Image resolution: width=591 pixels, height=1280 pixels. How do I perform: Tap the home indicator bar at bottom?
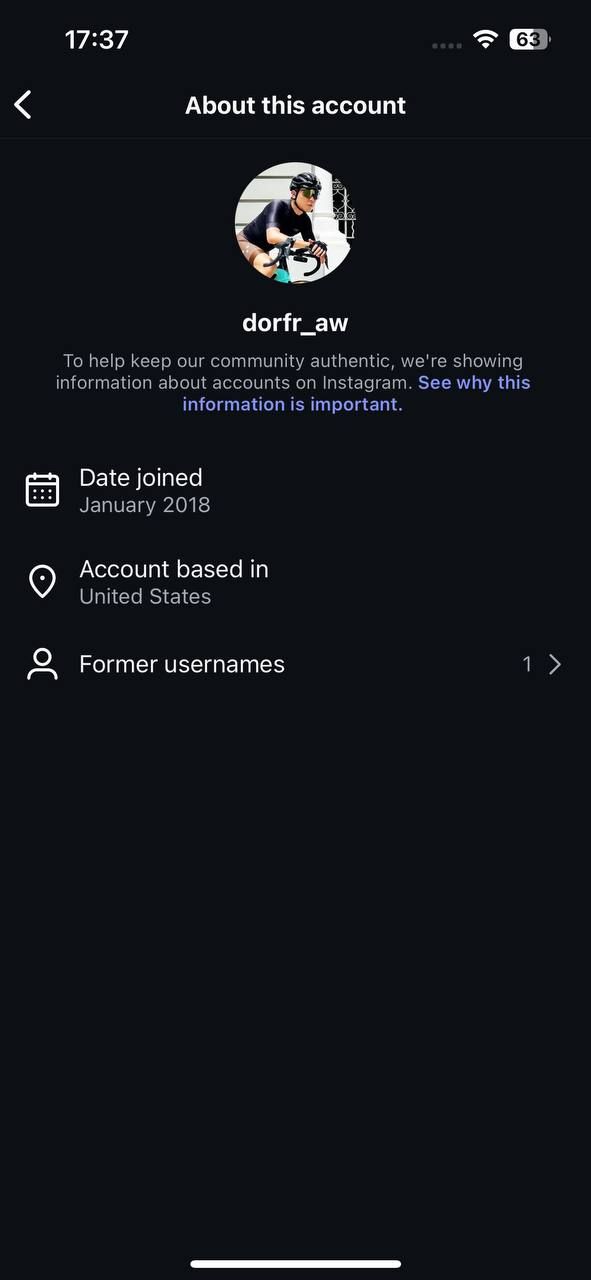(295, 1264)
